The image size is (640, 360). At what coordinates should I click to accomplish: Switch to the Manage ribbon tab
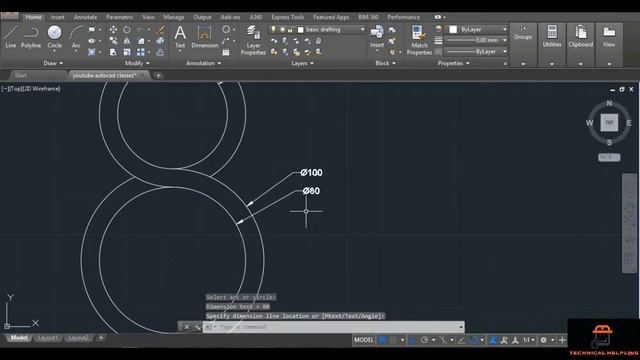coord(173,17)
